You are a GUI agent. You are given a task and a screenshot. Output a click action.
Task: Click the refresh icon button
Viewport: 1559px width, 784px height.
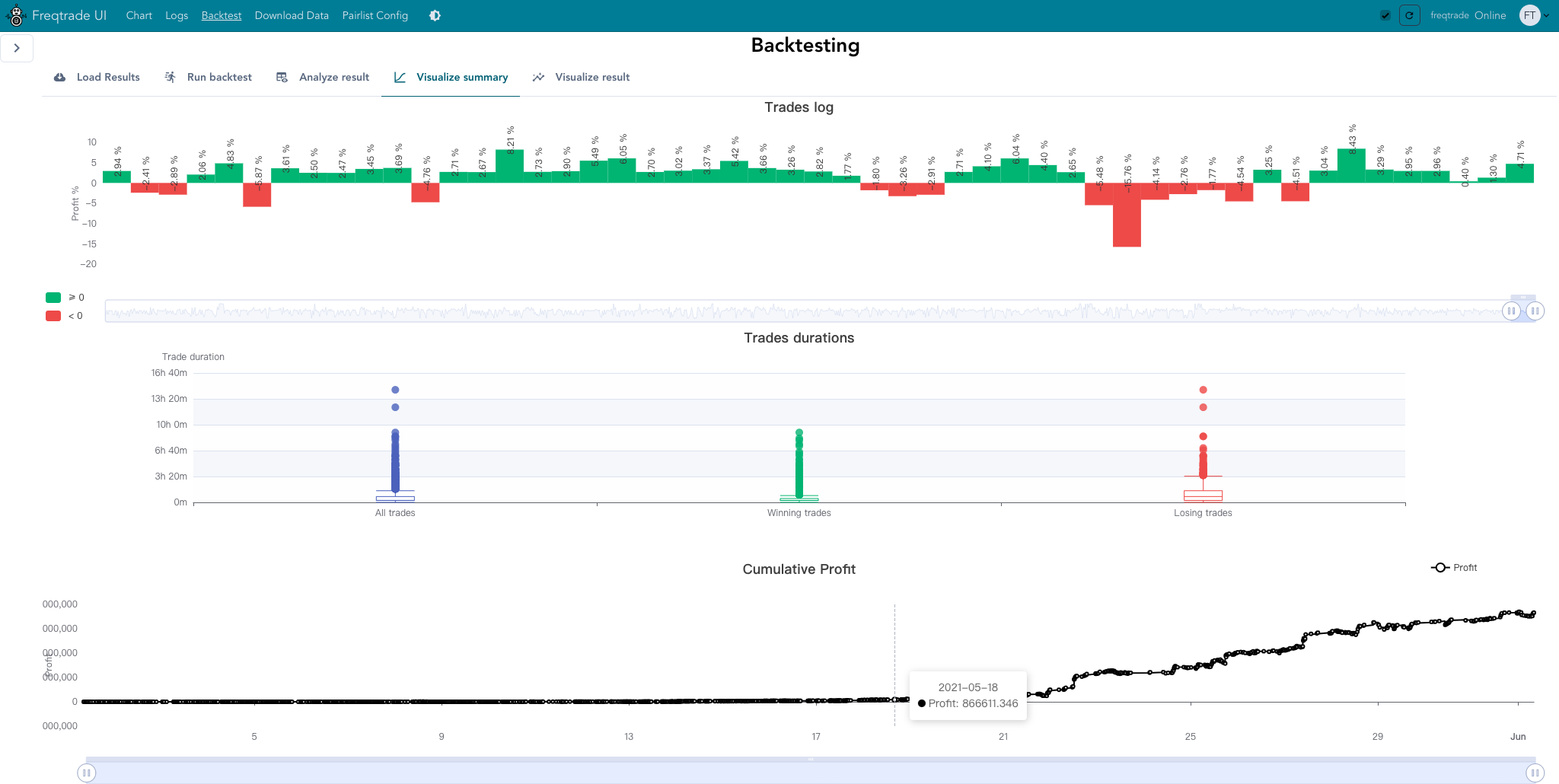point(1409,15)
